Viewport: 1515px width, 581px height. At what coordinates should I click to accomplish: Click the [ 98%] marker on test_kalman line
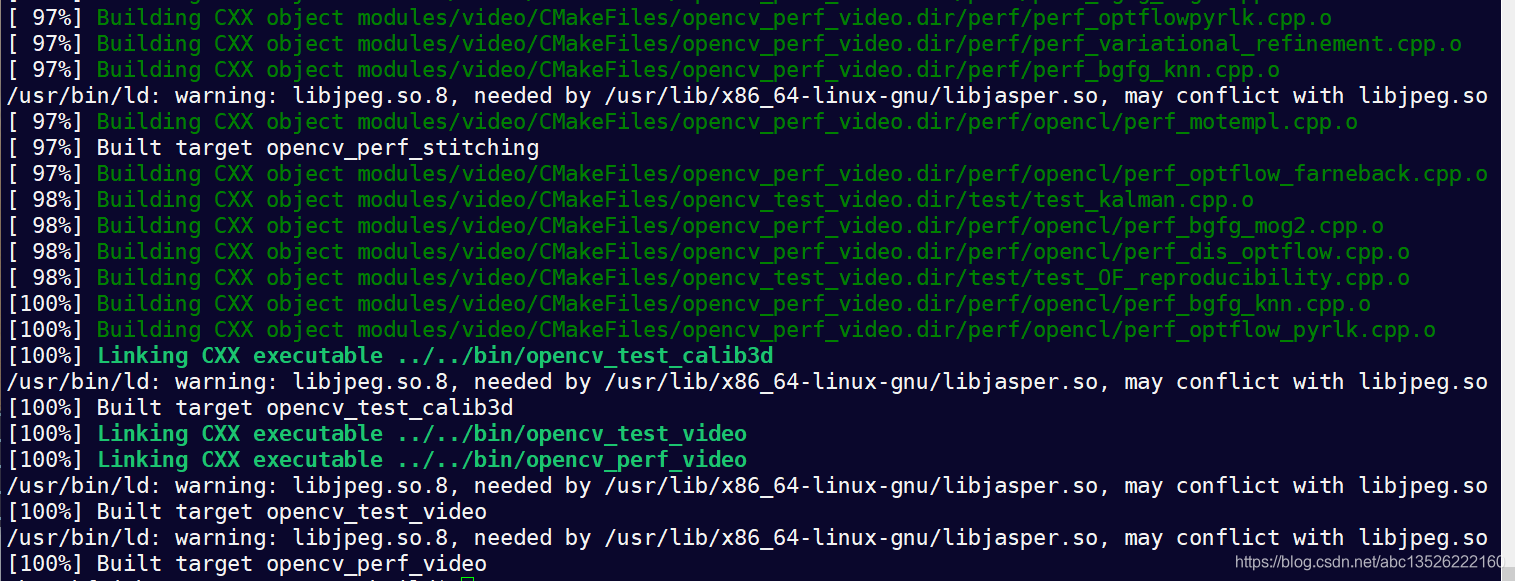click(x=46, y=199)
